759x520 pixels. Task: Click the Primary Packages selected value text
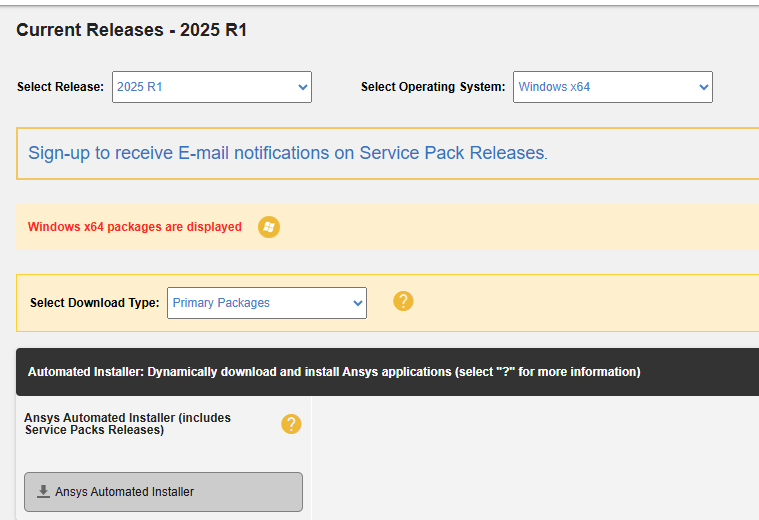(x=221, y=303)
